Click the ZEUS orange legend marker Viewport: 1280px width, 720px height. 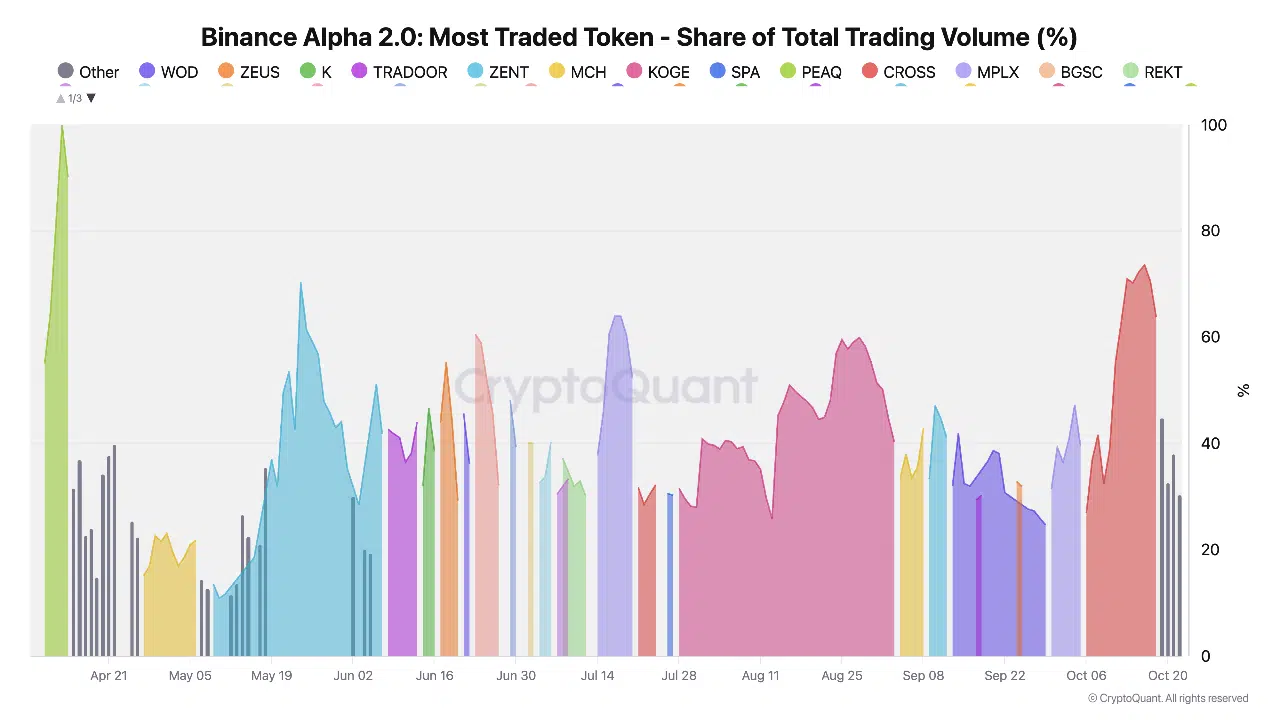pyautogui.click(x=226, y=71)
